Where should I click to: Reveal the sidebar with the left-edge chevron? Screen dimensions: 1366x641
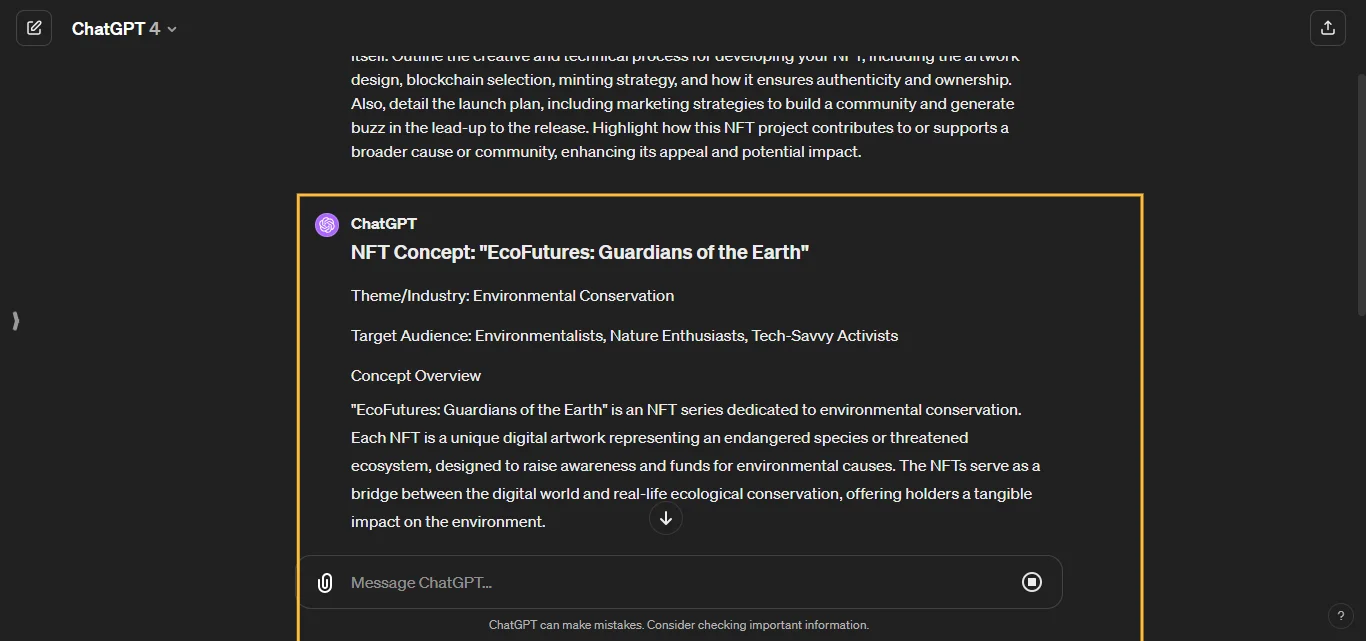pos(15,321)
